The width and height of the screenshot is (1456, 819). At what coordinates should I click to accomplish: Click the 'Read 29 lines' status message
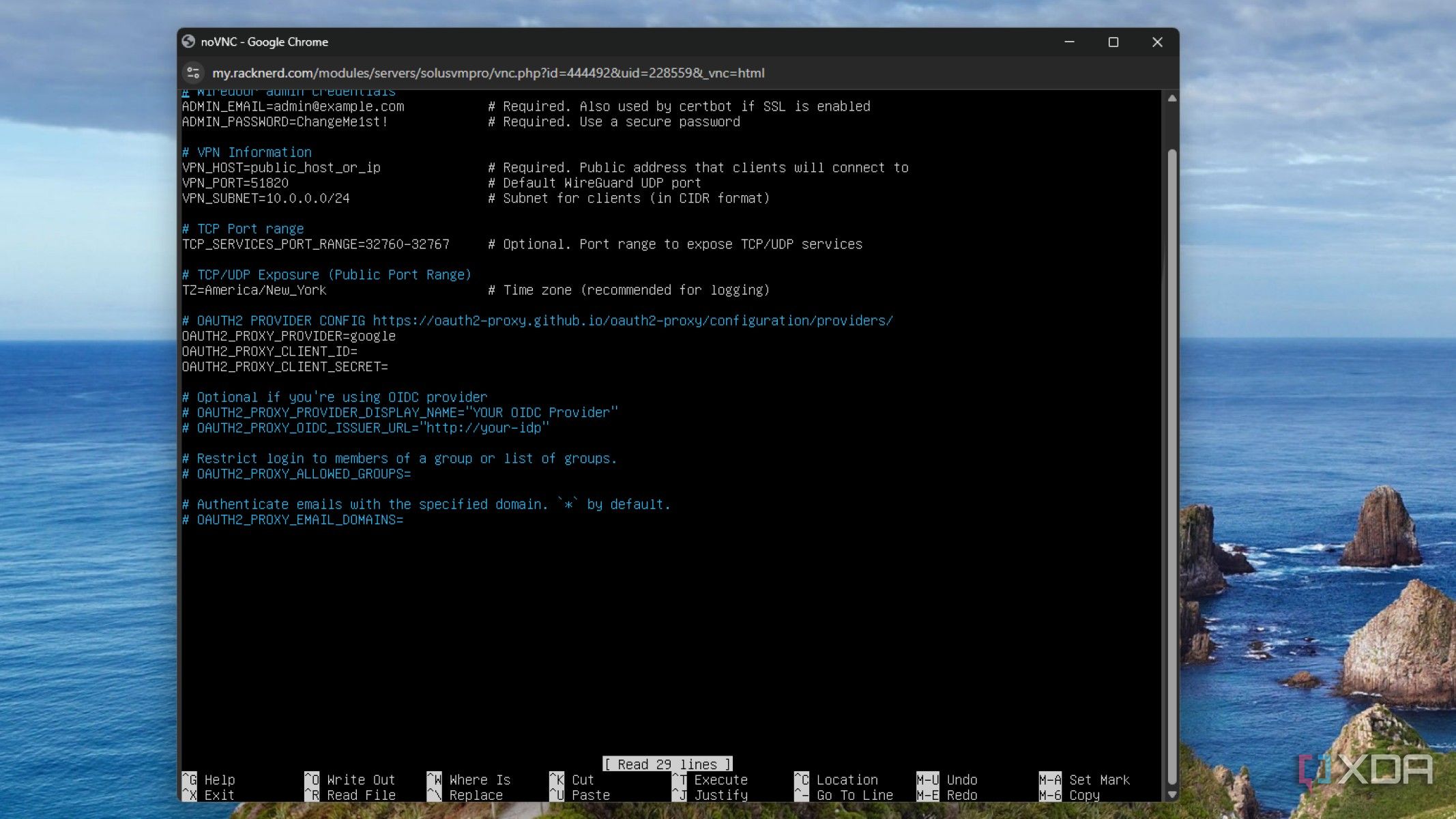(667, 764)
